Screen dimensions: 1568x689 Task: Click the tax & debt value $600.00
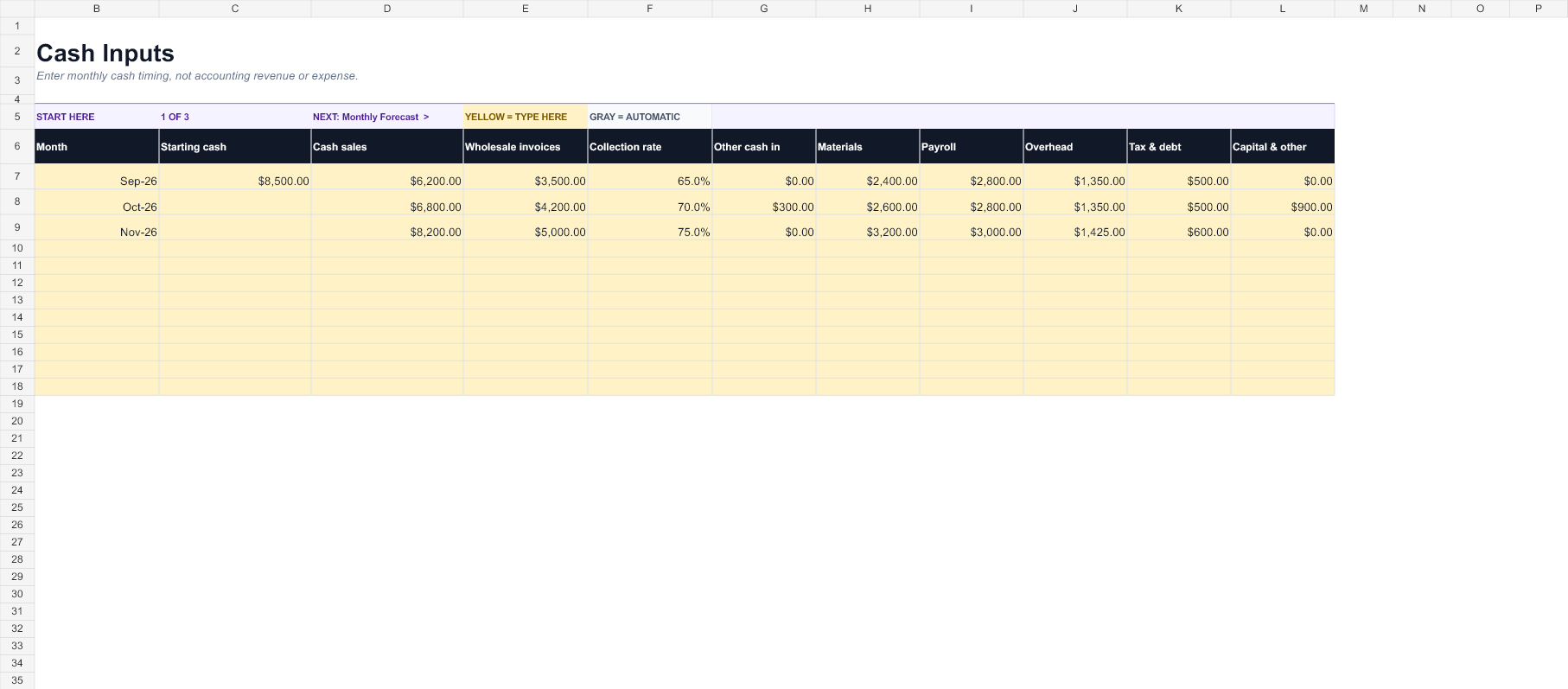(x=1179, y=227)
